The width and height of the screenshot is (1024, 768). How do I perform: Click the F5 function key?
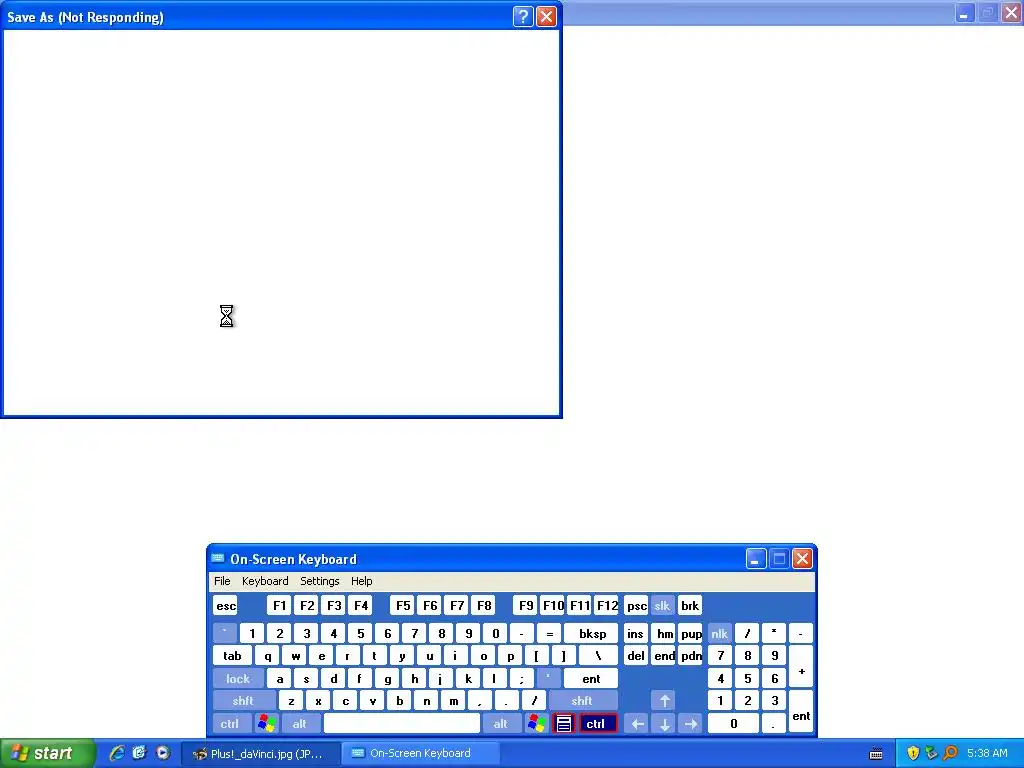click(403, 605)
